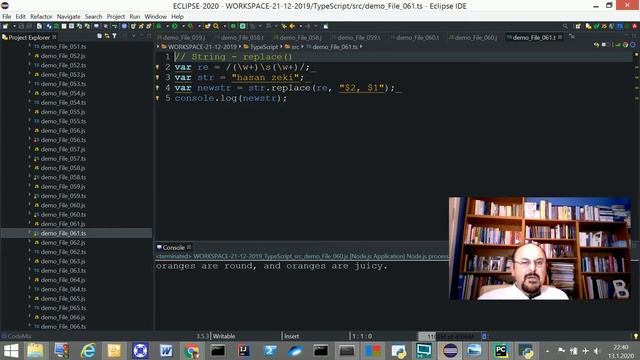Image resolution: width=640 pixels, height=360 pixels.
Task: Expand the demo_File_061.ts tree node
Action: 30,233
